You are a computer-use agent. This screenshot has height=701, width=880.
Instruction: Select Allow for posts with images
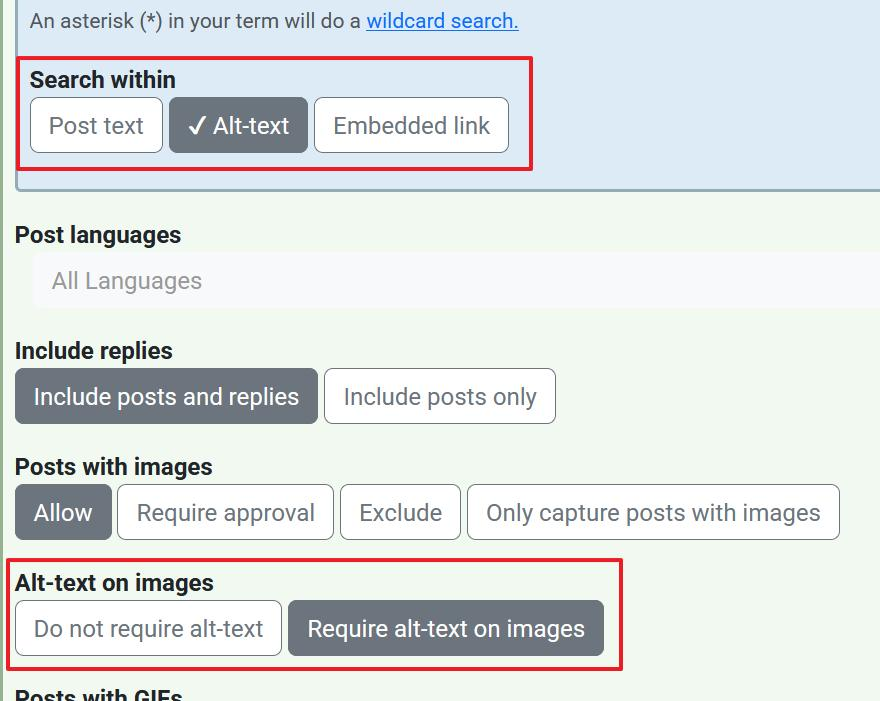pyautogui.click(x=63, y=513)
